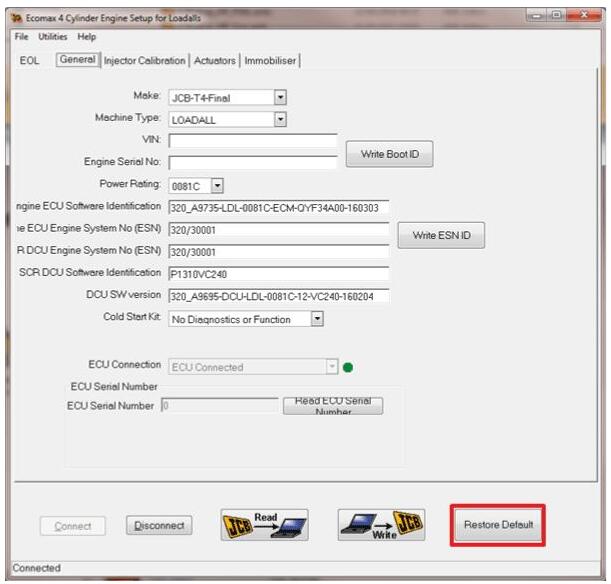Screen dimensions: 611x584
Task: Select the General tab
Action: point(78,60)
